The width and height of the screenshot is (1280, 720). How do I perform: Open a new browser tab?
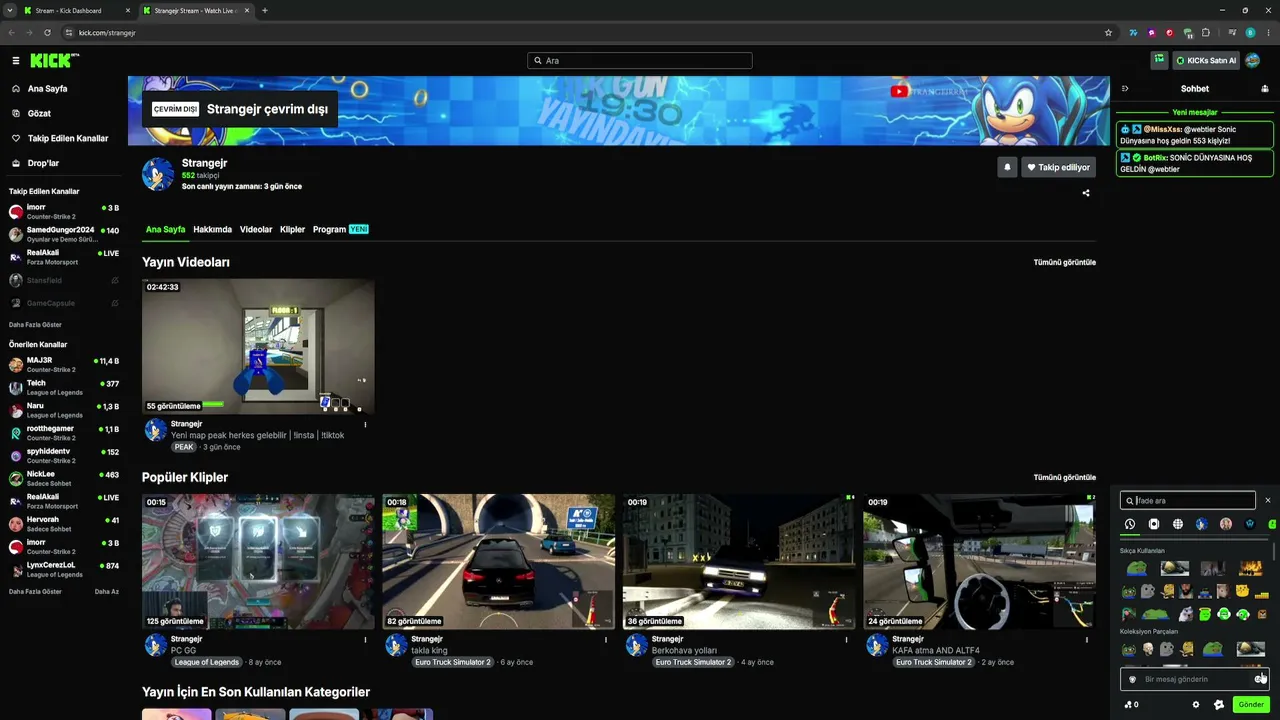264,11
